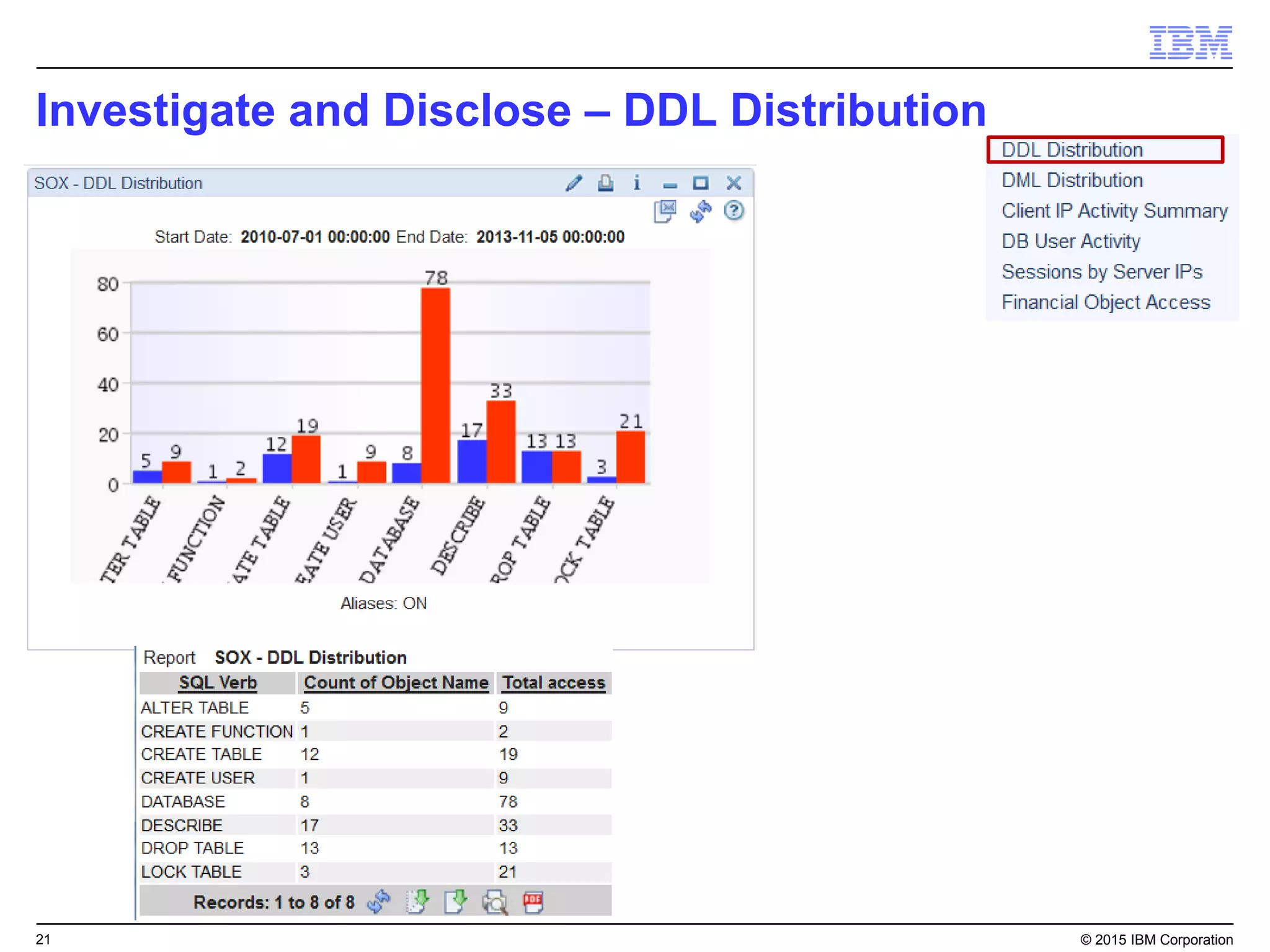Click the export chart image icon
The width and height of the screenshot is (1270, 952).
pyautogui.click(x=665, y=211)
